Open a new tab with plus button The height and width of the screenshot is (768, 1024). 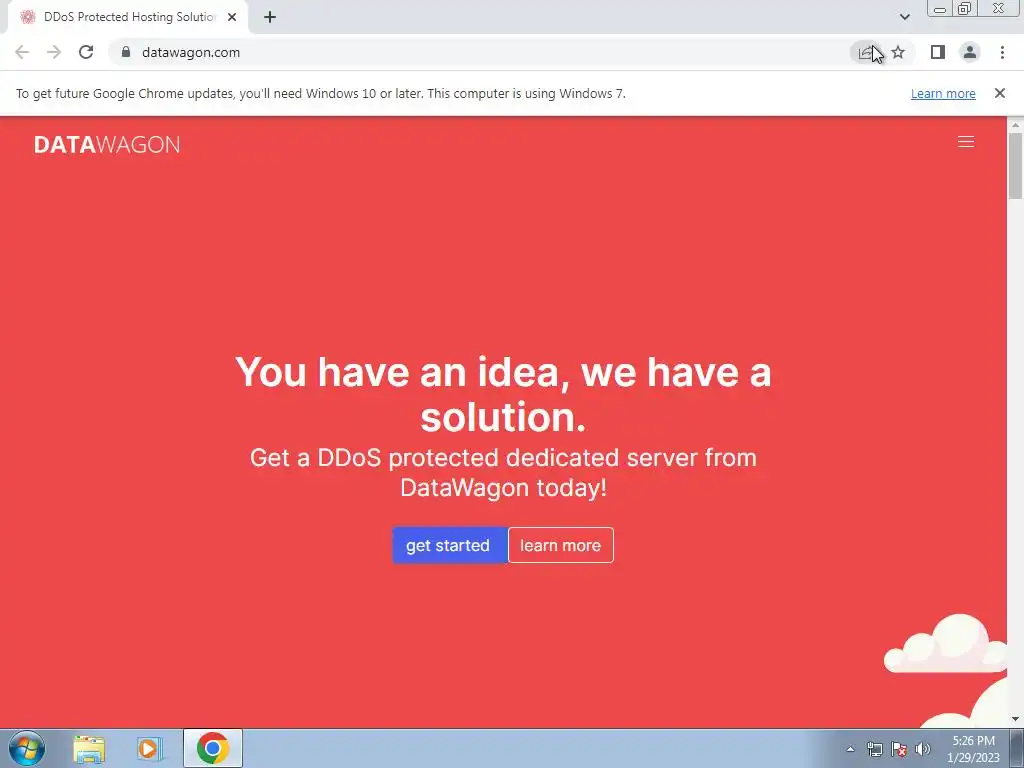point(270,17)
